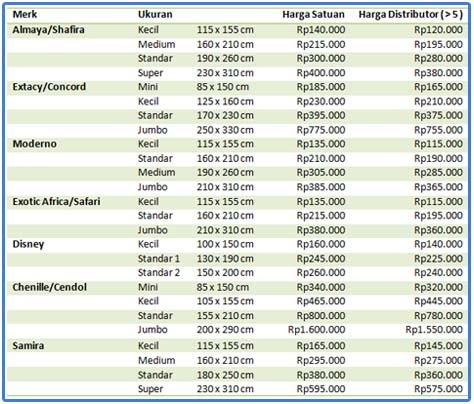Click the distributor price 'Rp240.000'
Viewport: 474px width, 404px height.
tap(438, 273)
